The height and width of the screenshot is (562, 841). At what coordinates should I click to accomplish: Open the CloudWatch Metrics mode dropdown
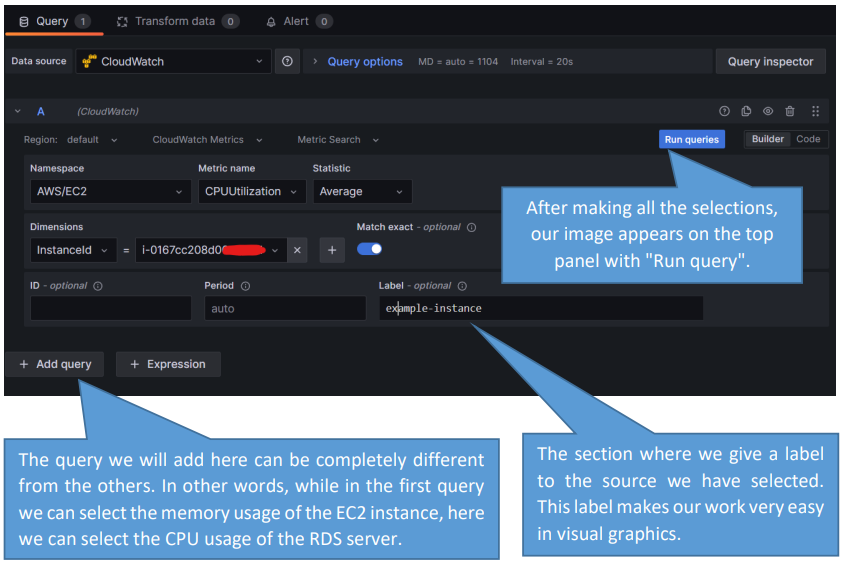coord(207,140)
